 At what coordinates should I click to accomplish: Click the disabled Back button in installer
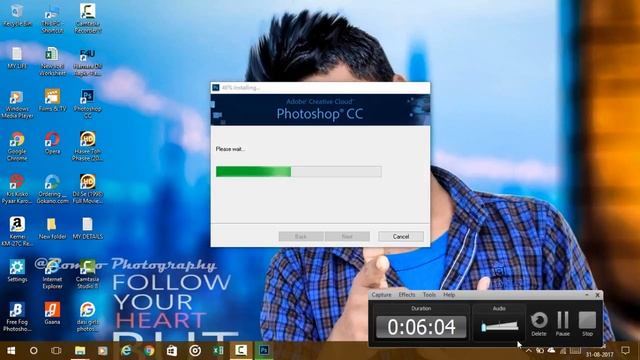pos(301,236)
